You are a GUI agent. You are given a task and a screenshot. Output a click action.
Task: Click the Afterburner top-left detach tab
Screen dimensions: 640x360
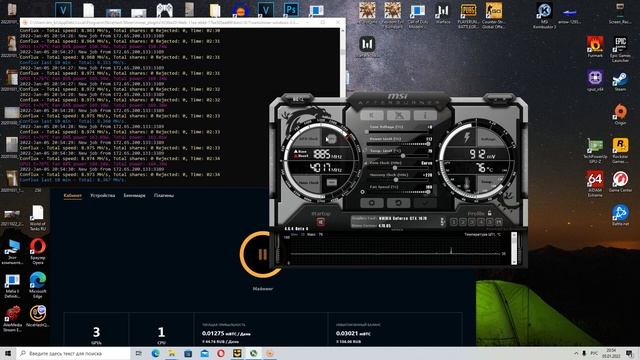pyautogui.click(x=298, y=99)
